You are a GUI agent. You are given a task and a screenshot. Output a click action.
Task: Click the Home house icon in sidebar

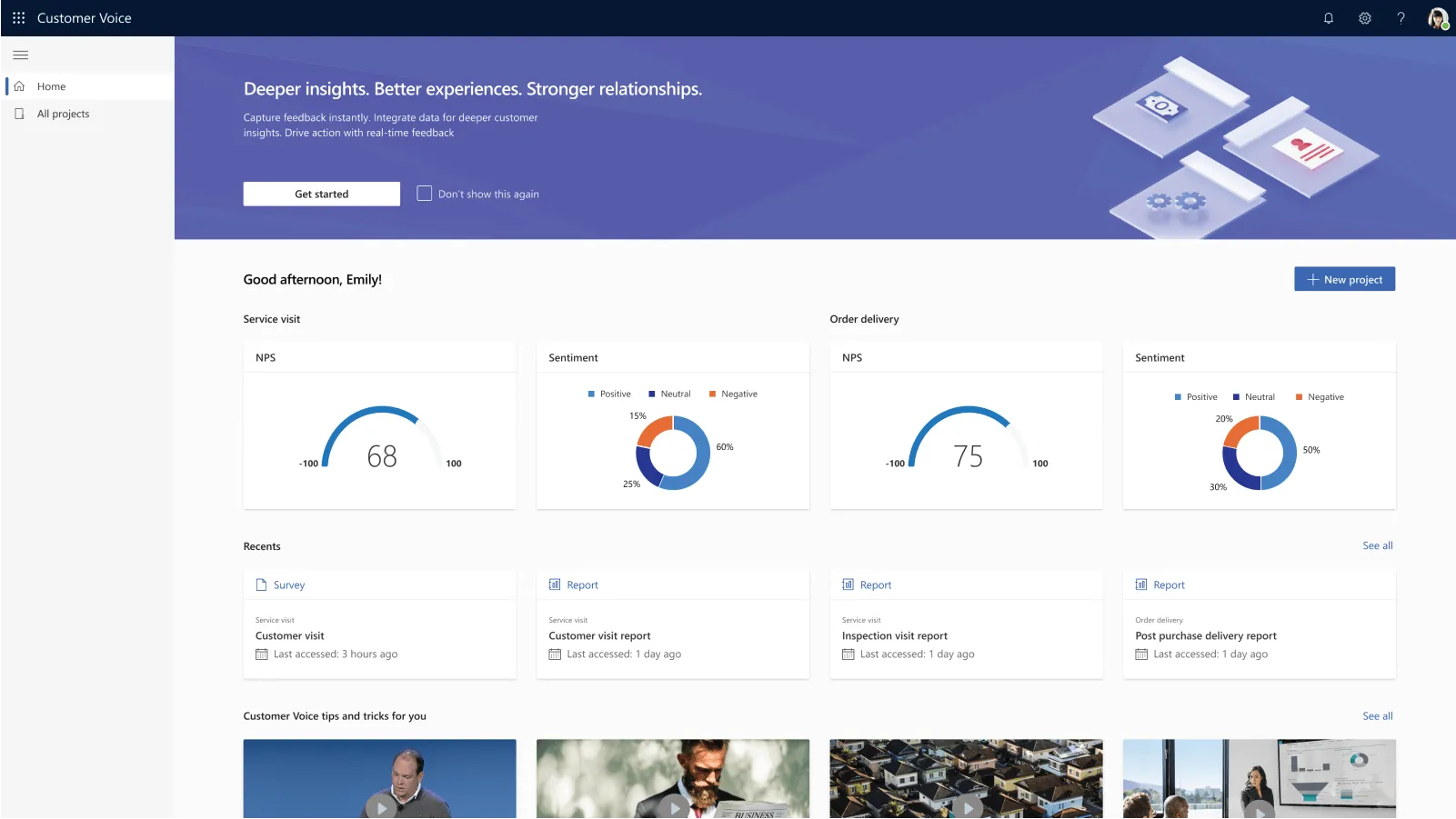[19, 86]
